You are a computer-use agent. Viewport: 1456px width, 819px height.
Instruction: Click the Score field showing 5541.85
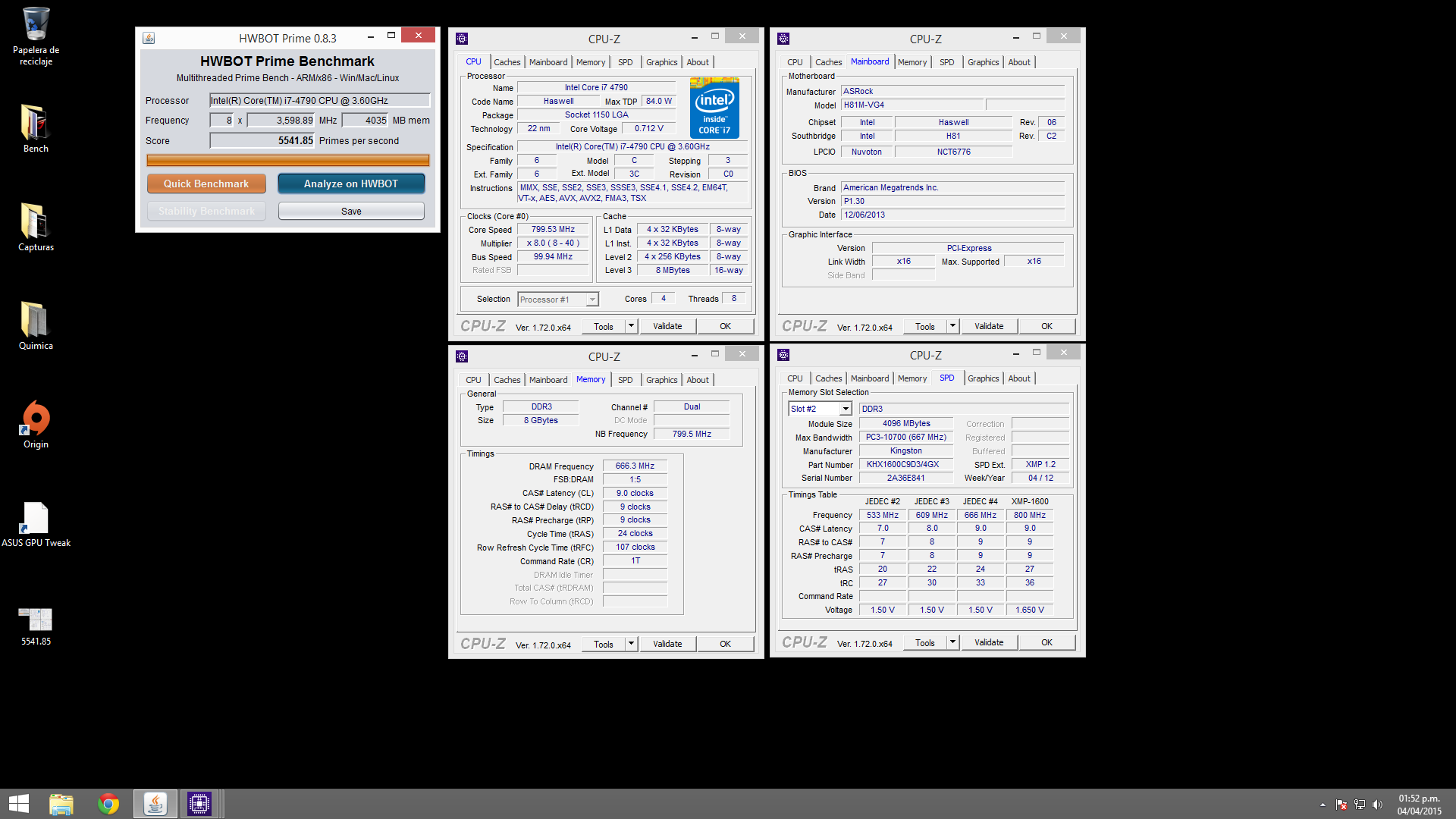262,140
